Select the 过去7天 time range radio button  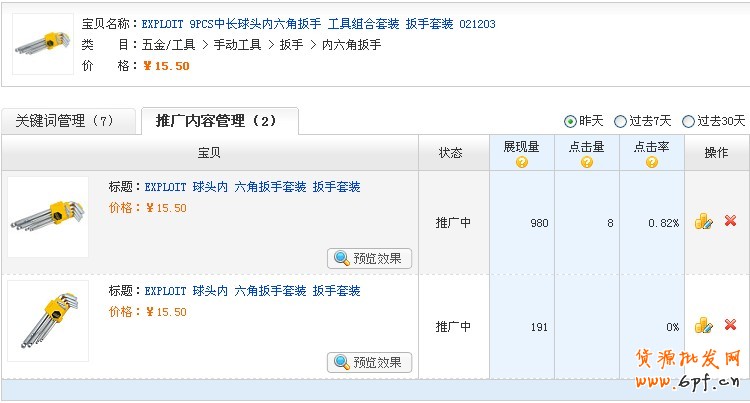tap(620, 121)
